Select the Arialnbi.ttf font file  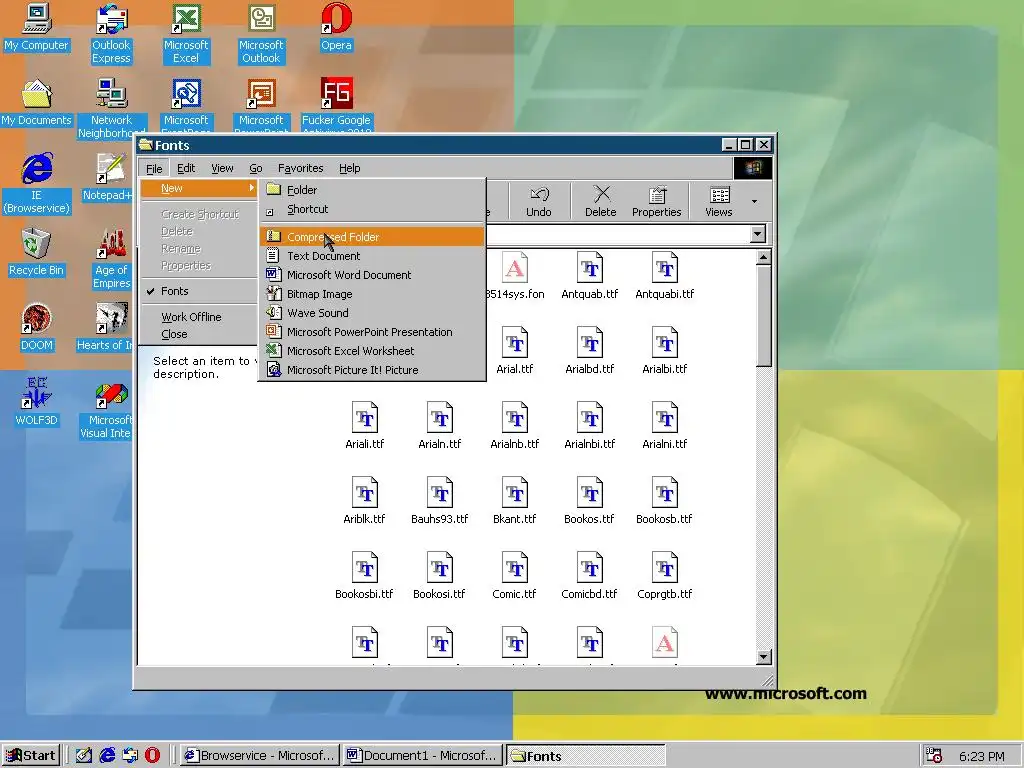click(x=590, y=427)
